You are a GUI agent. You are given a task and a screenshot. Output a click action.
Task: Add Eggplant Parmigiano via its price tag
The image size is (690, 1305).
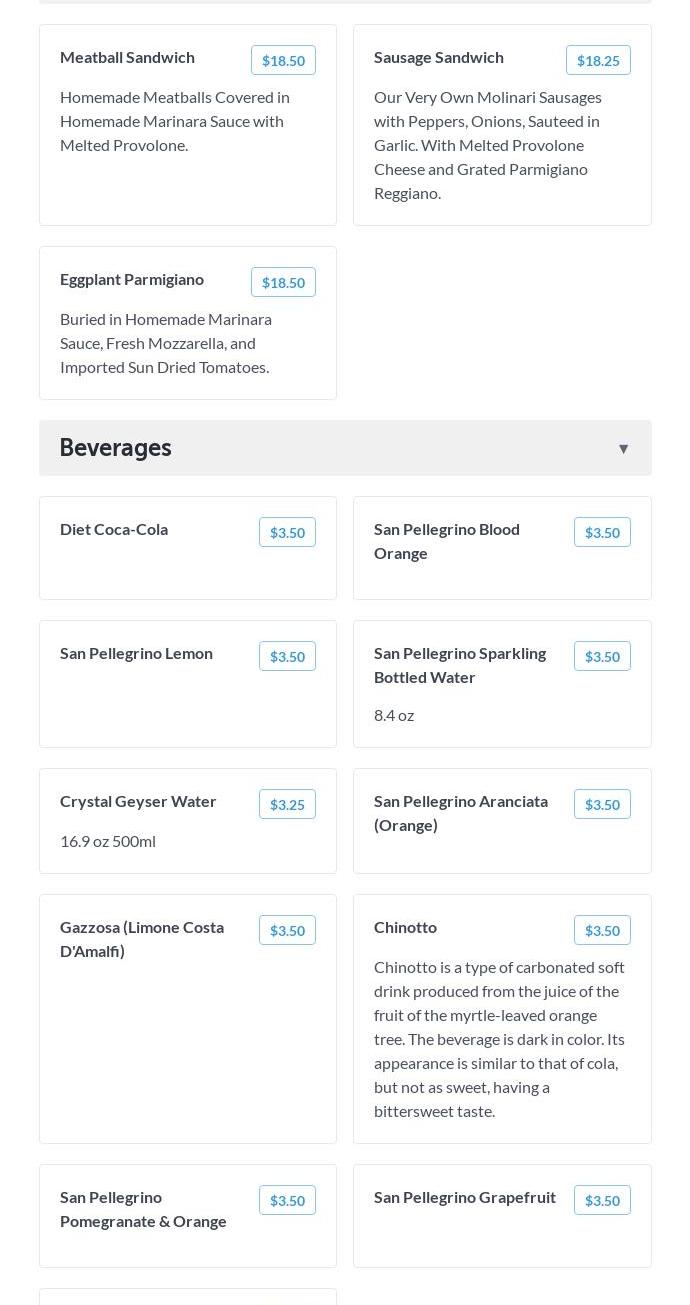pos(283,282)
